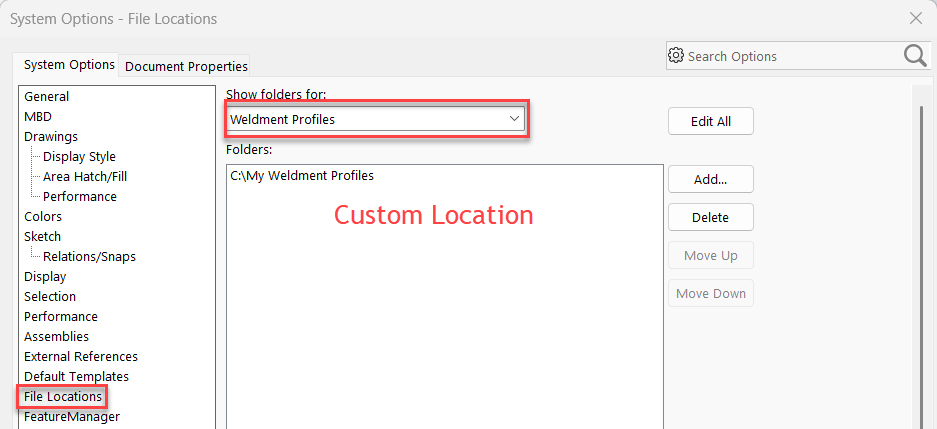Open the Show folders for dropdown
This screenshot has width=937, height=429.
click(376, 119)
